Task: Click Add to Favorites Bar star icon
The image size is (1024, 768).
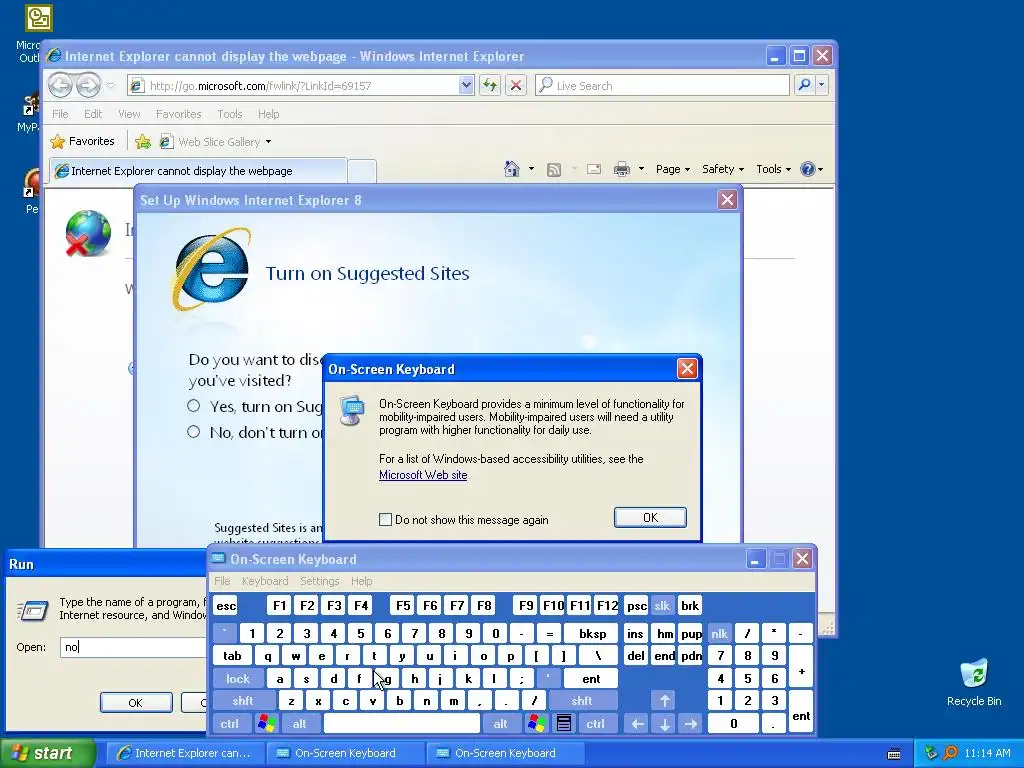Action: [x=143, y=142]
